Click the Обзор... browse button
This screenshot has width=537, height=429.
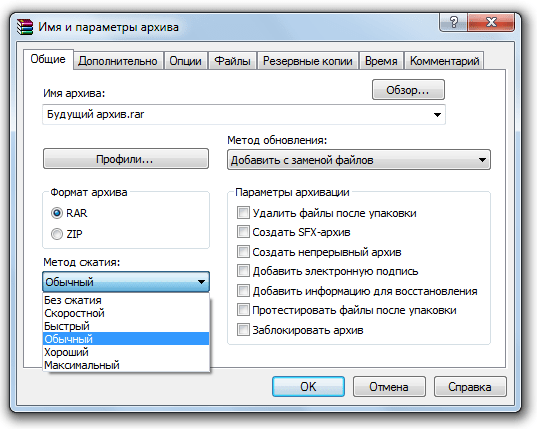pyautogui.click(x=408, y=90)
